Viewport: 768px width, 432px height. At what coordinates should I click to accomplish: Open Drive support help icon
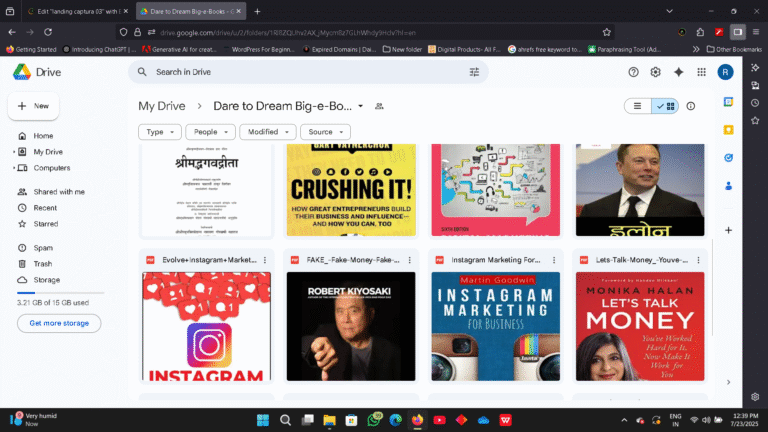click(633, 72)
